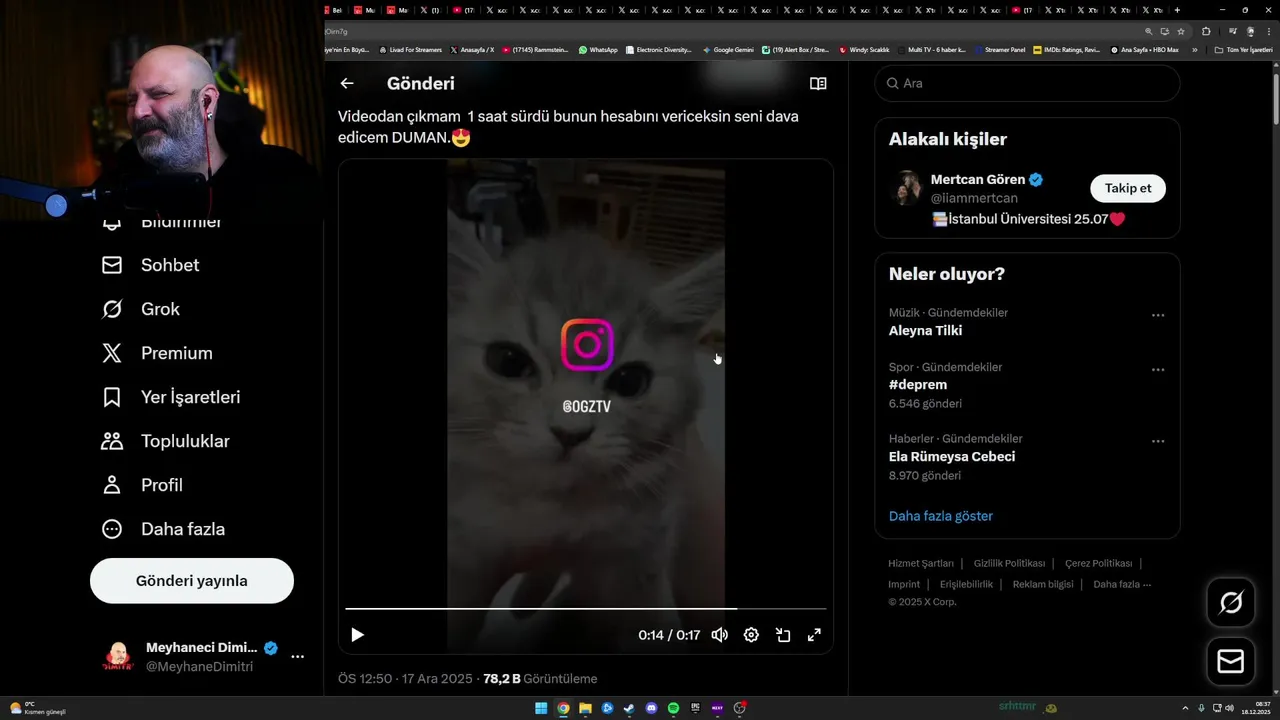The image size is (1280, 720).
Task: Click the post timestamp ÖS 12:50
Action: coord(405,679)
